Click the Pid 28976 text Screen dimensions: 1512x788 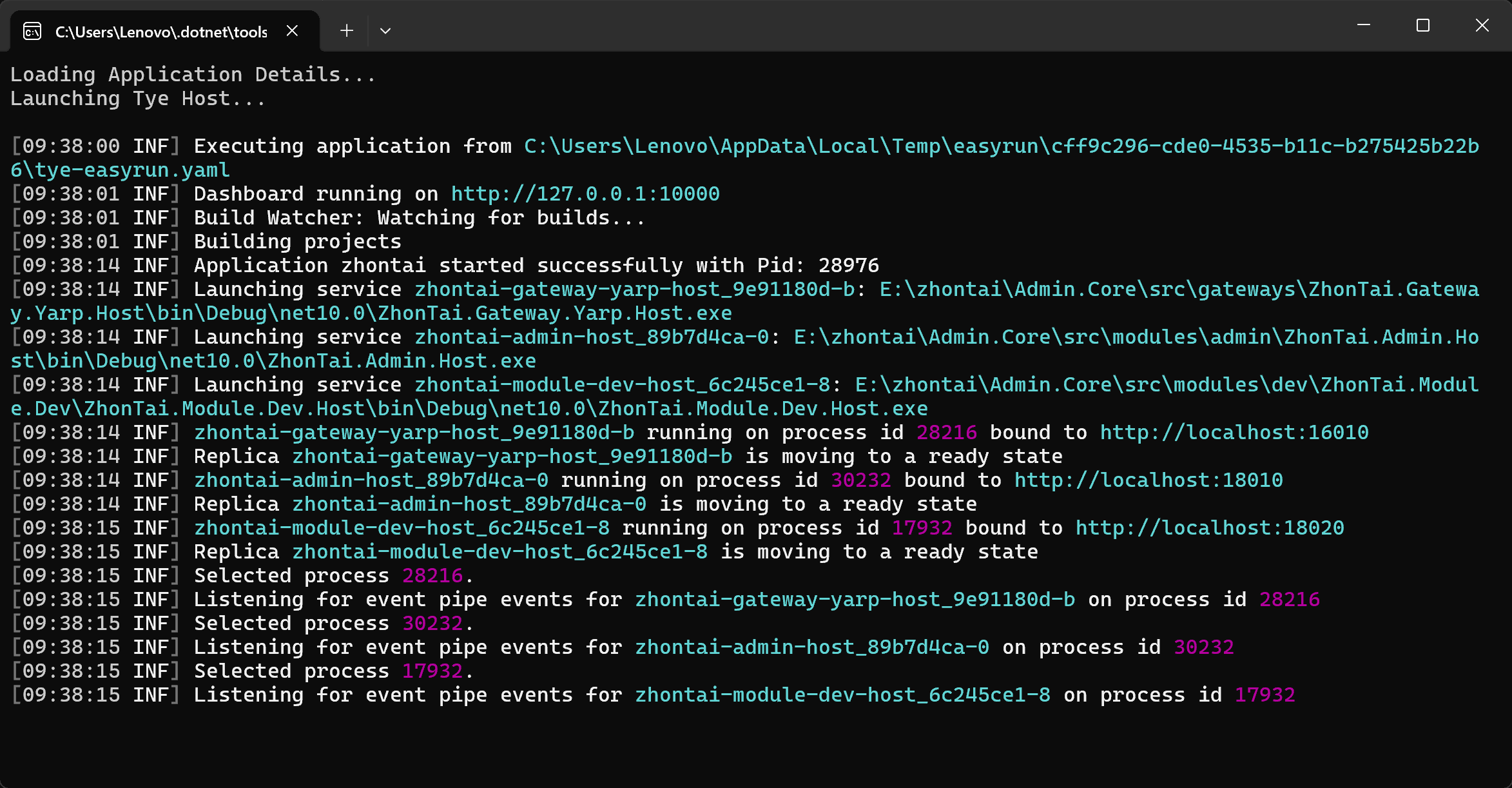point(848,266)
